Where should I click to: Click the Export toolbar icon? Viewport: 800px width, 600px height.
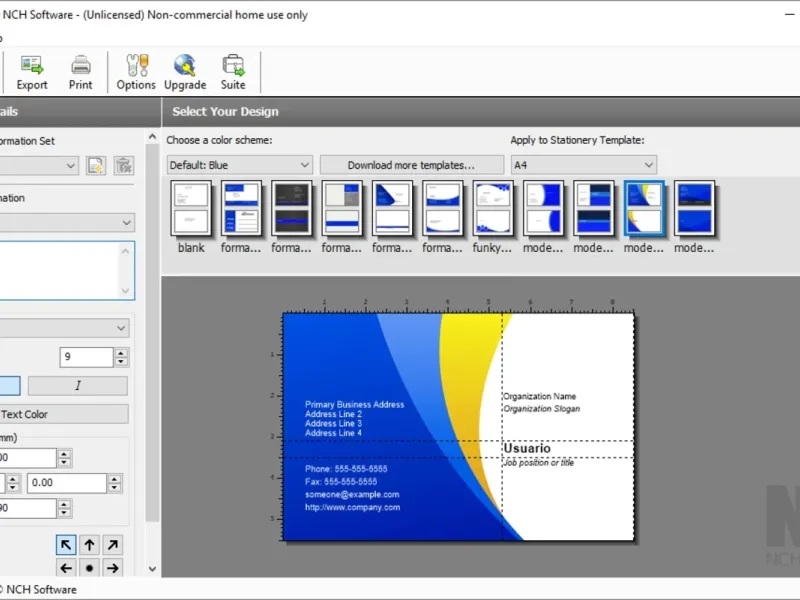tap(32, 72)
